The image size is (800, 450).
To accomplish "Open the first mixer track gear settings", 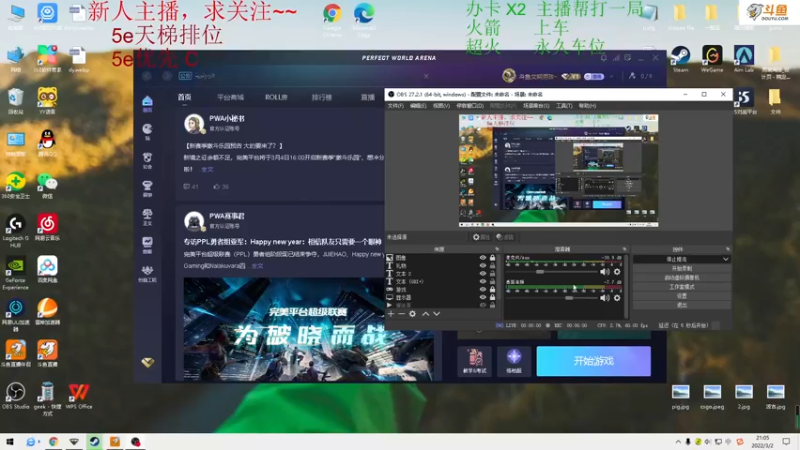I will point(617,272).
